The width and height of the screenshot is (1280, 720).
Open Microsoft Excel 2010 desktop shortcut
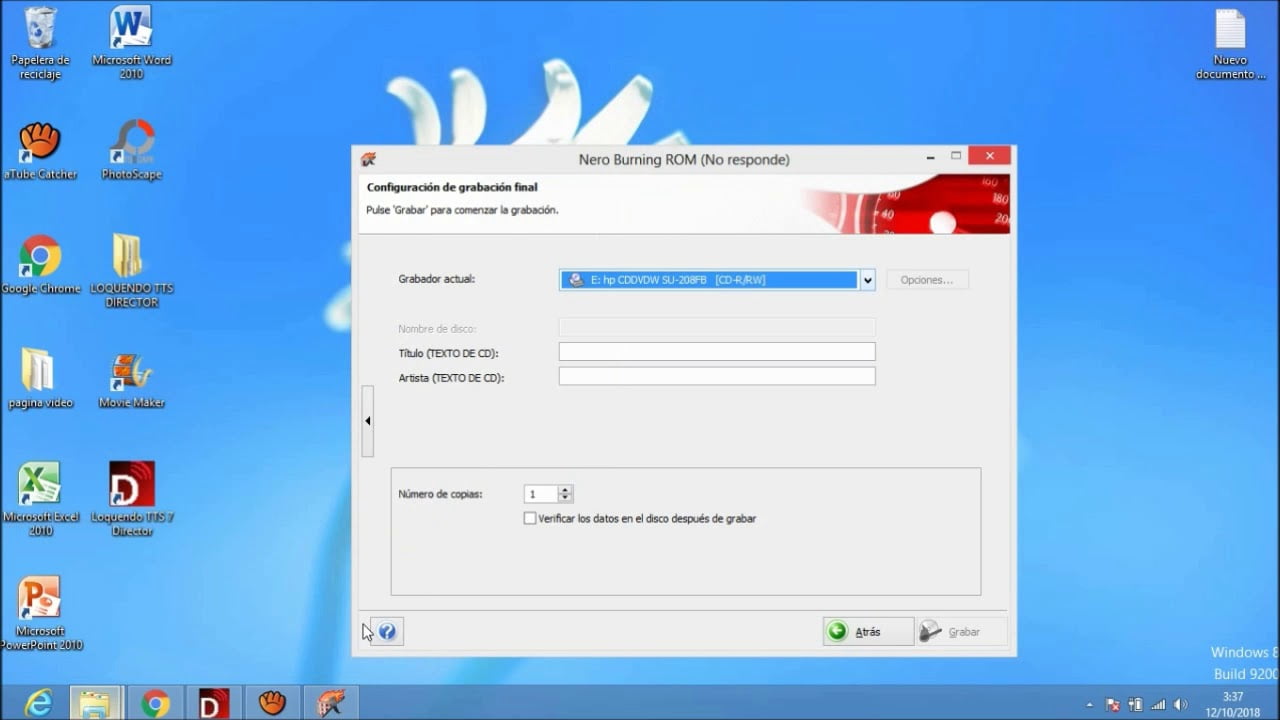(x=40, y=499)
